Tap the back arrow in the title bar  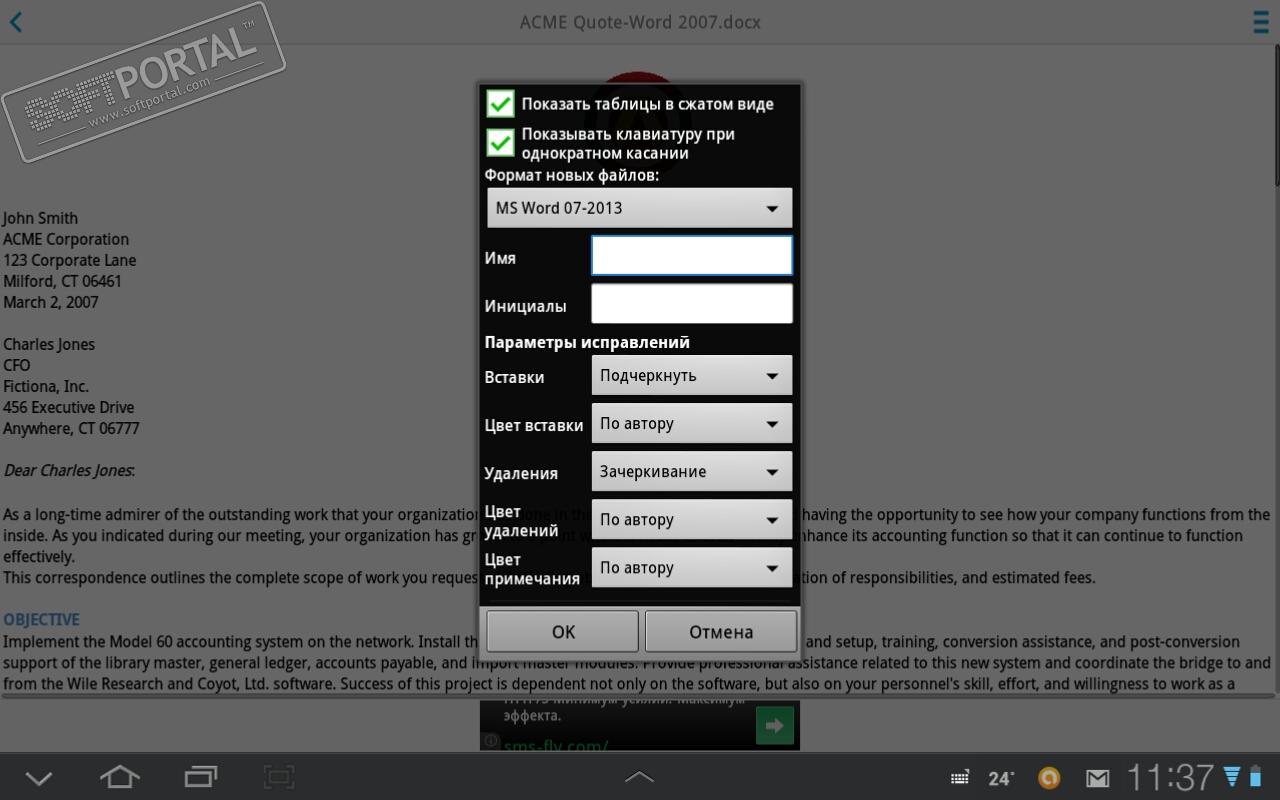point(16,22)
